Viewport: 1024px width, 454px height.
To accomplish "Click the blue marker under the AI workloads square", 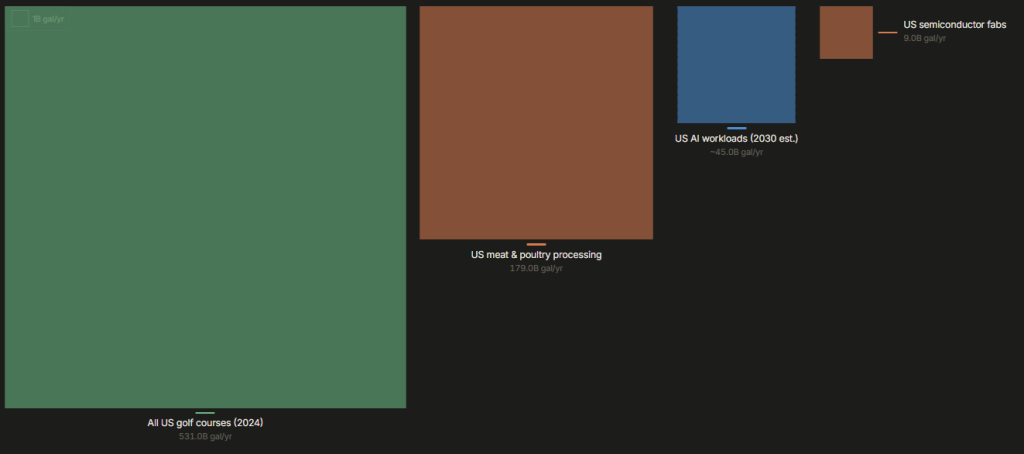I will 736,128.
